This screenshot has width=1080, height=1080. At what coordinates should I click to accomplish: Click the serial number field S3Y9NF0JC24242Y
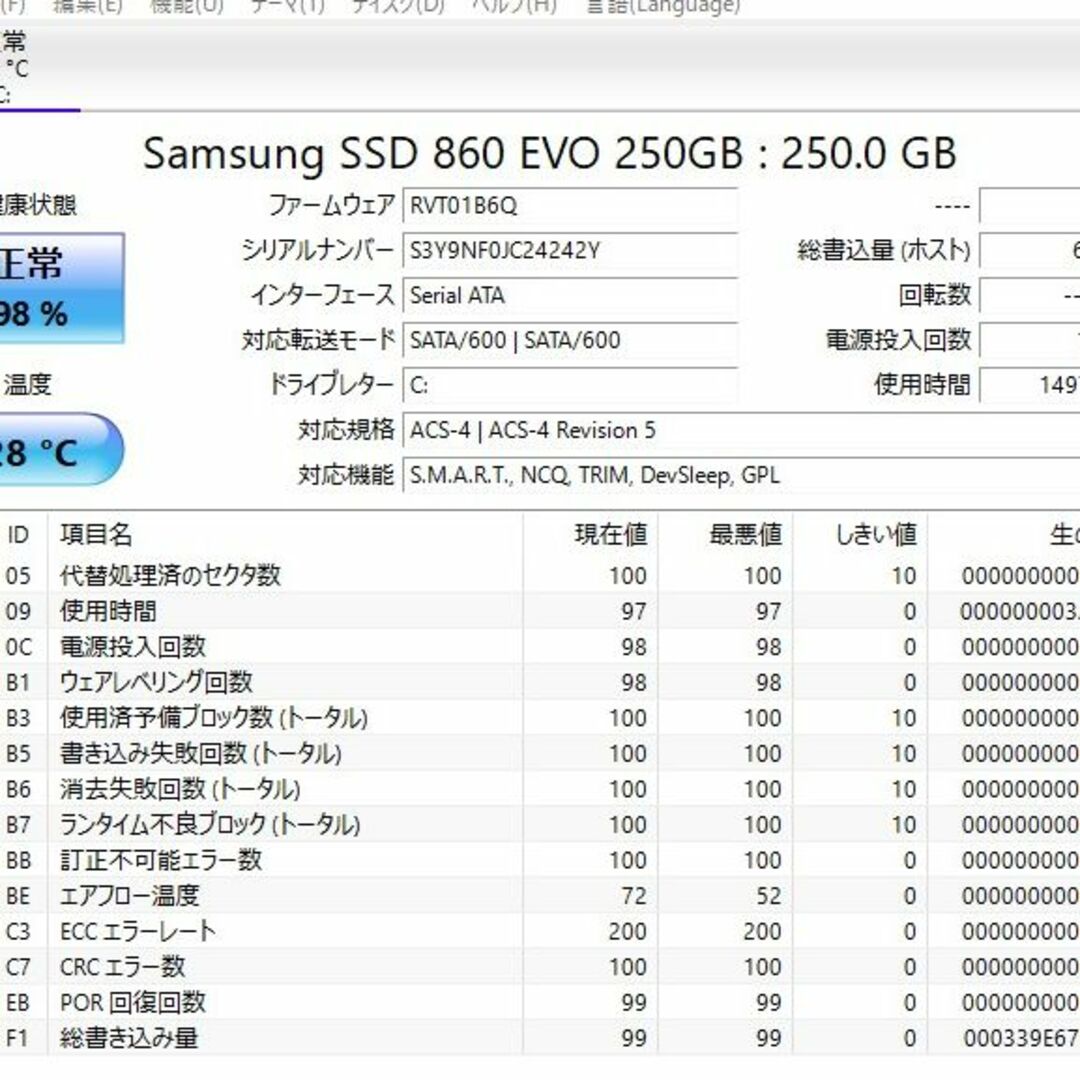570,250
